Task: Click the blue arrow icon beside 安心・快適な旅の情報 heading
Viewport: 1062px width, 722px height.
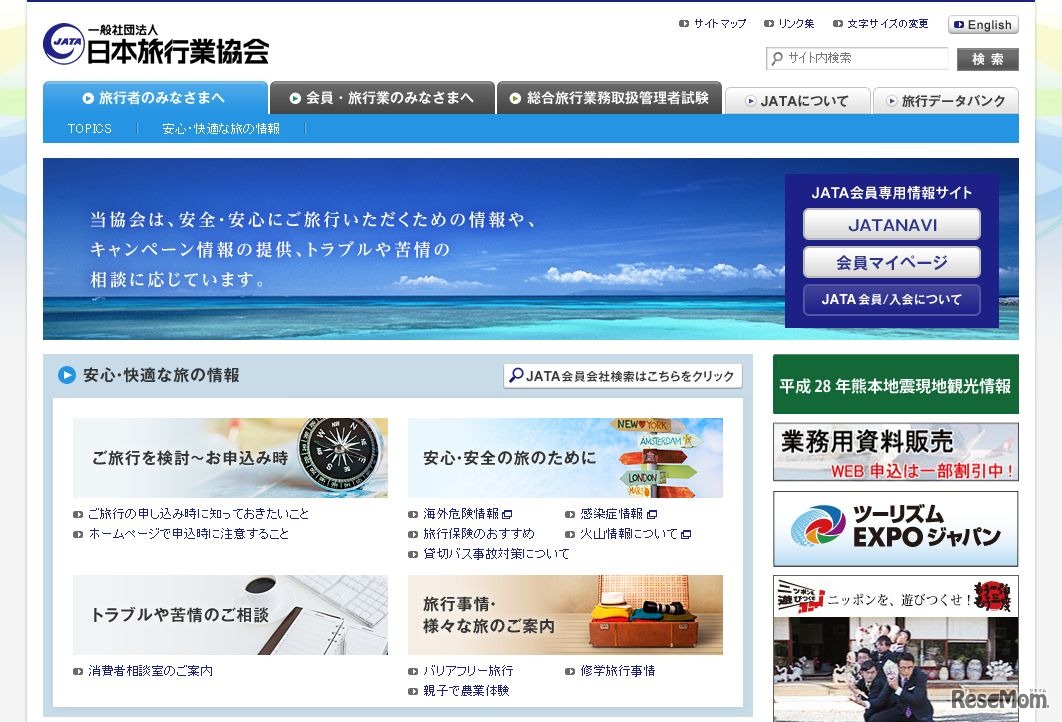Action: [x=66, y=375]
